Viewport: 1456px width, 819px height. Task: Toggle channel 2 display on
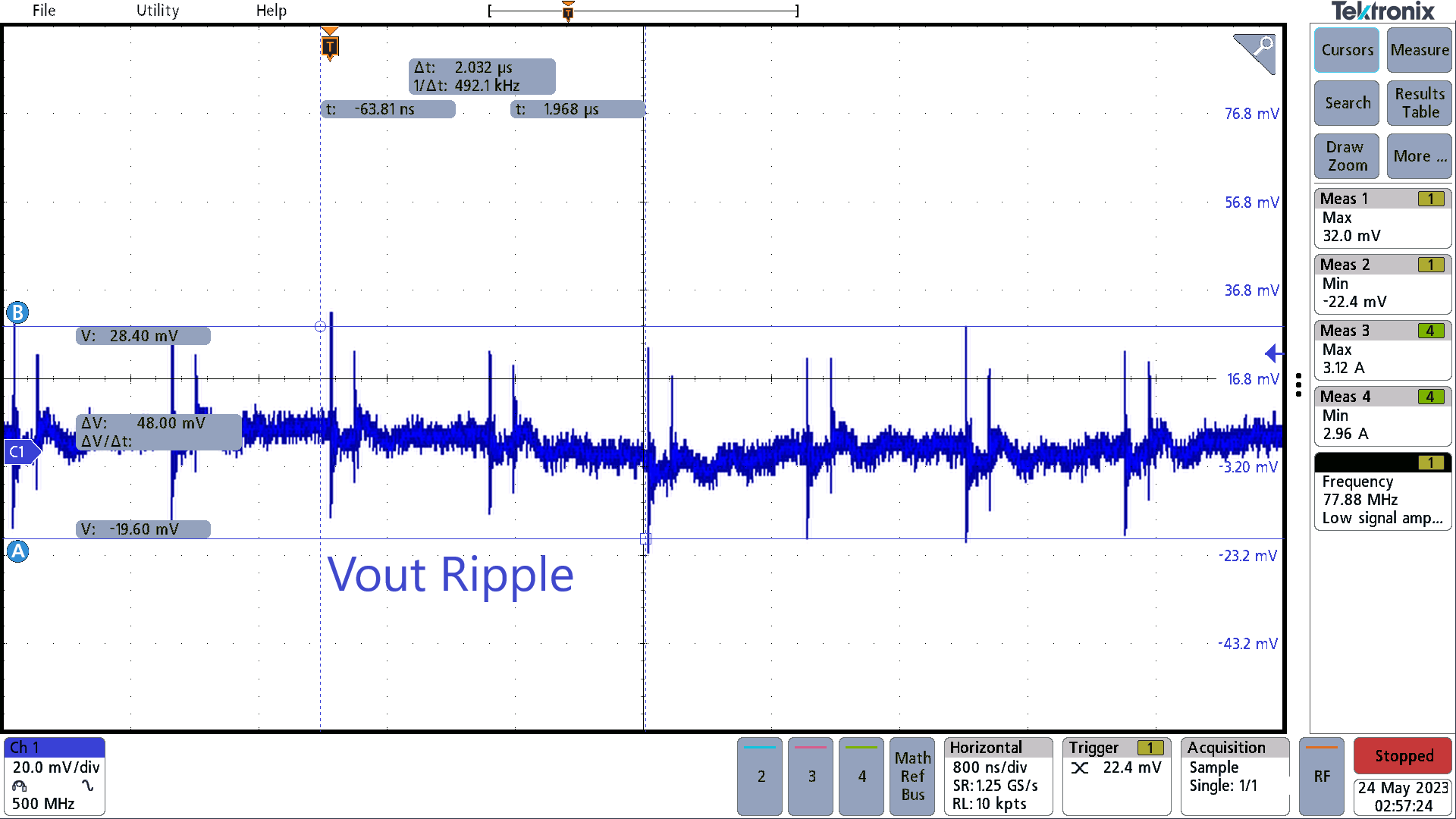[x=759, y=777]
